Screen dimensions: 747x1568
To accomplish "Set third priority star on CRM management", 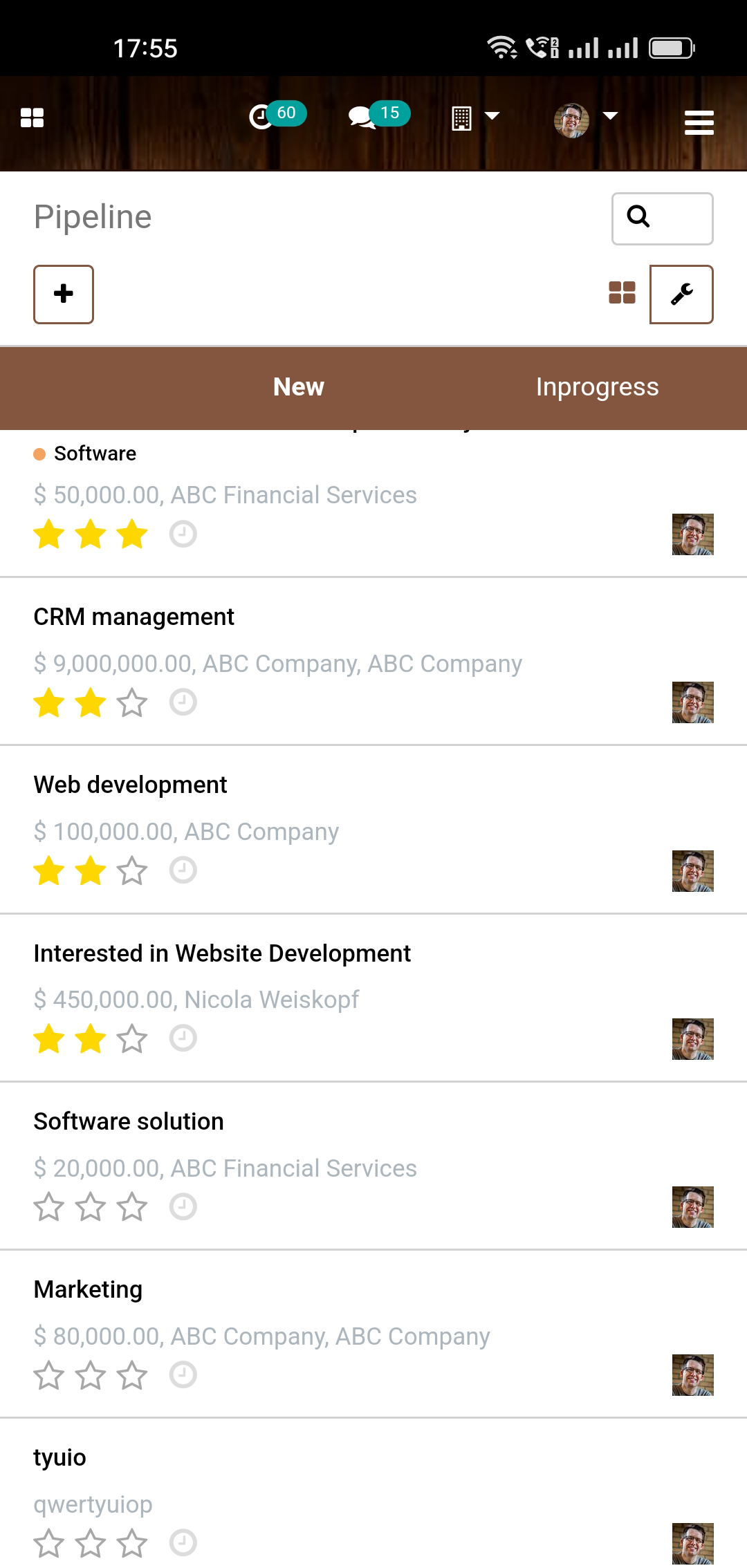I will click(132, 703).
